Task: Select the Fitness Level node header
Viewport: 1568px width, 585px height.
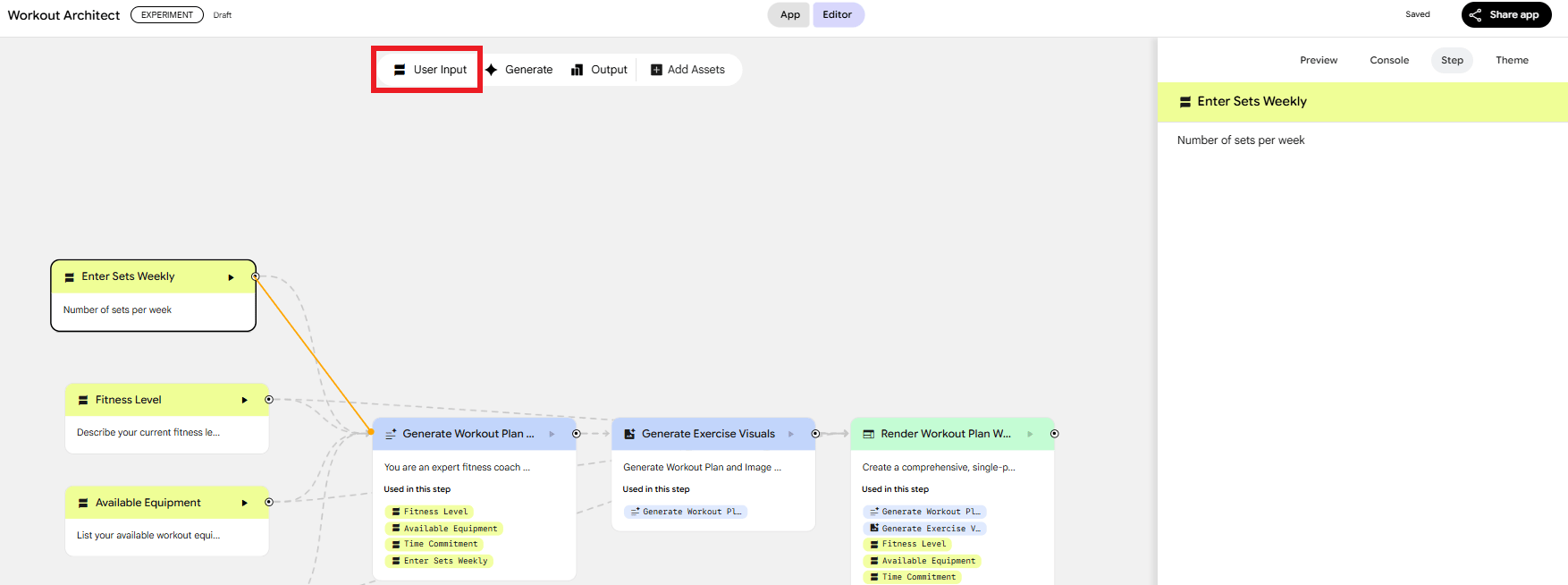Action: [x=167, y=400]
